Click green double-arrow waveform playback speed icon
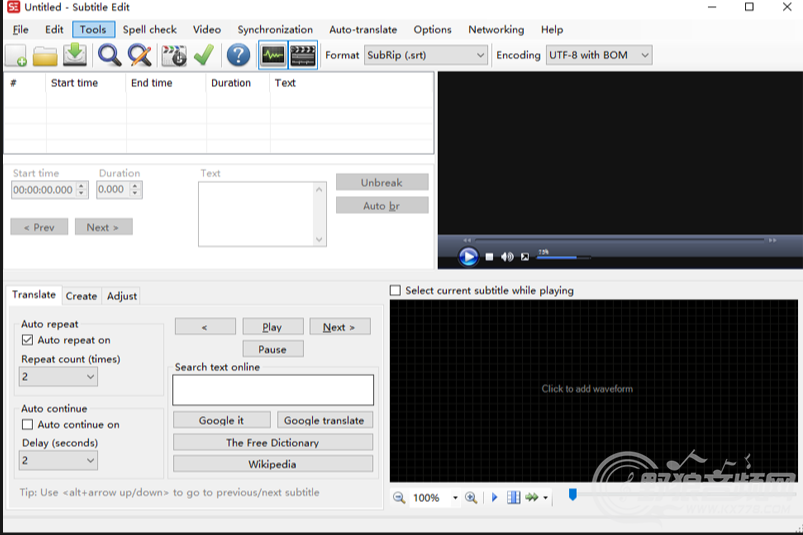Screen dimensions: 803x535 point(532,497)
